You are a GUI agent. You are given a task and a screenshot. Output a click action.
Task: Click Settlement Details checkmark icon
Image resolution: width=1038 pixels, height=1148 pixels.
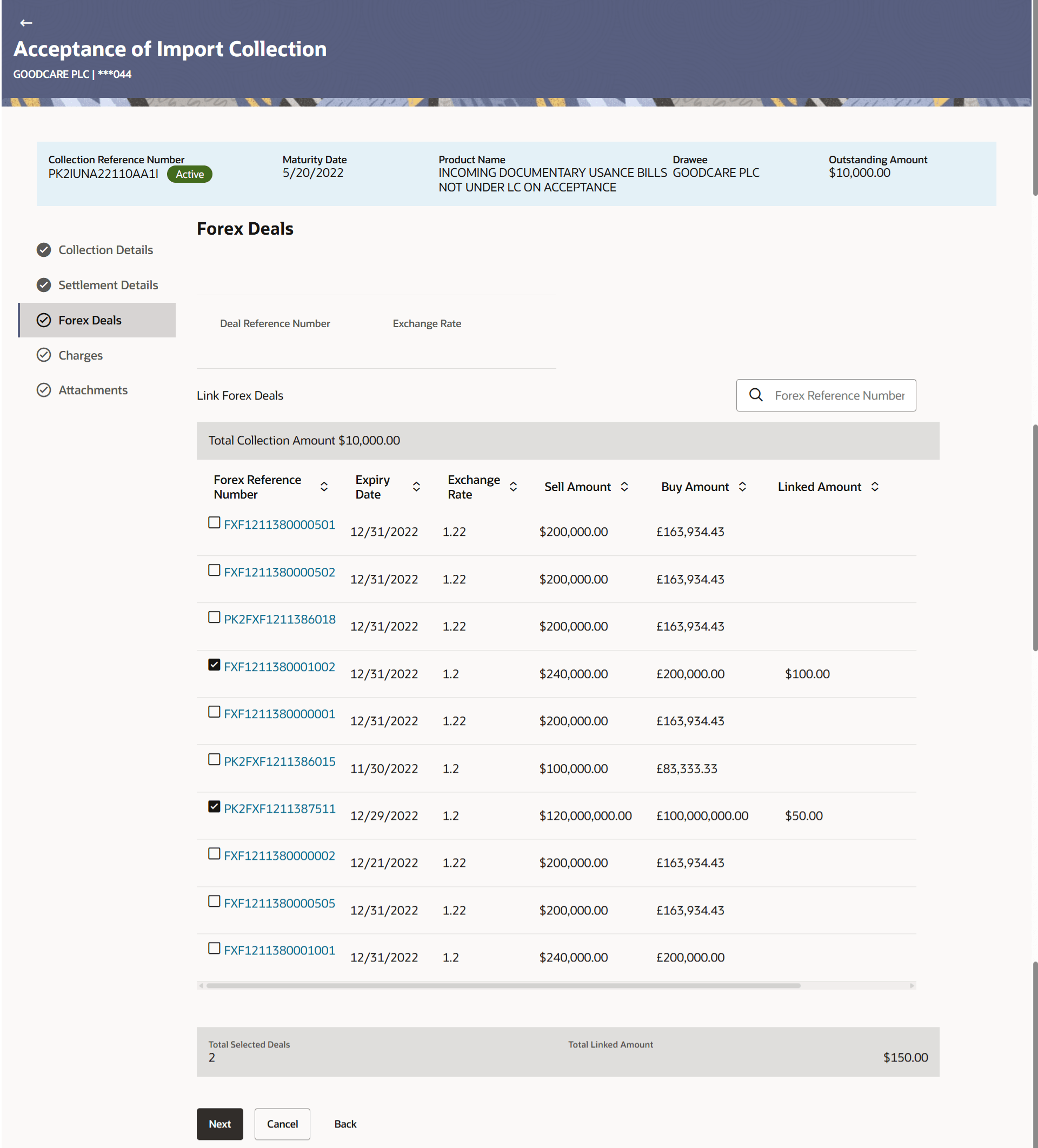(44, 285)
